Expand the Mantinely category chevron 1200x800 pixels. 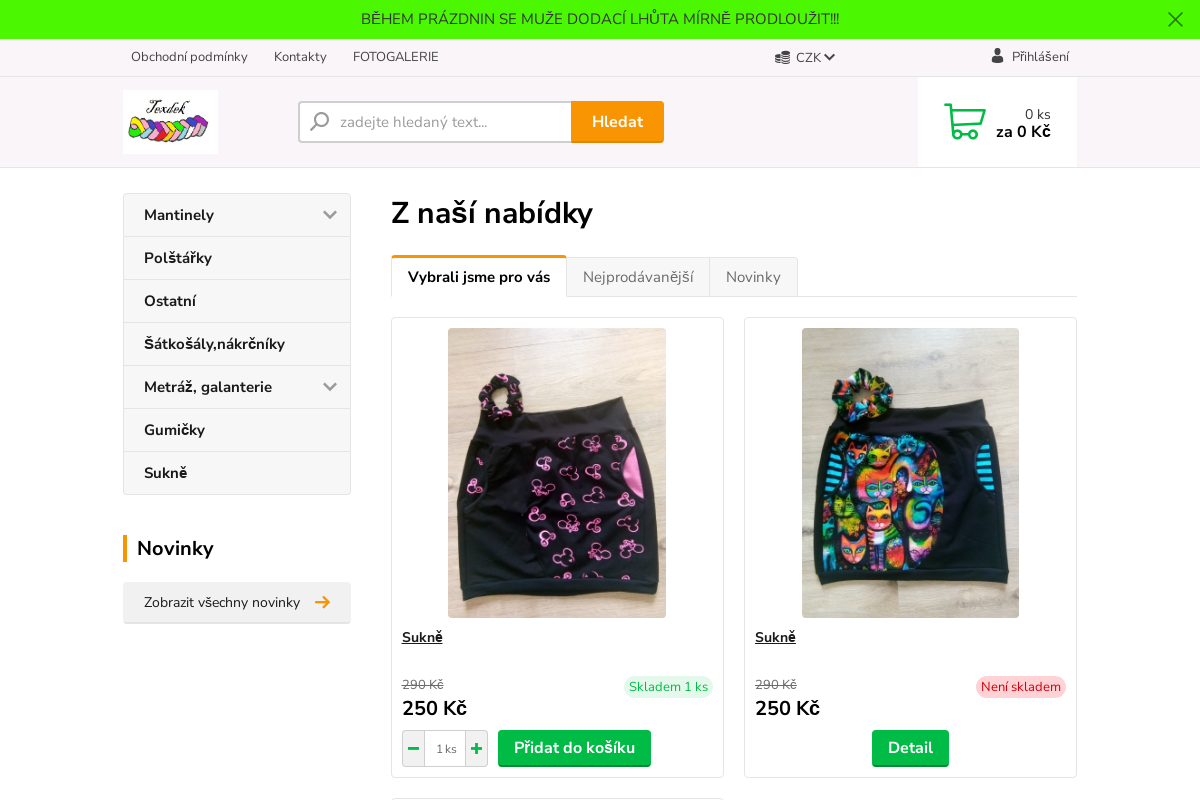click(329, 215)
